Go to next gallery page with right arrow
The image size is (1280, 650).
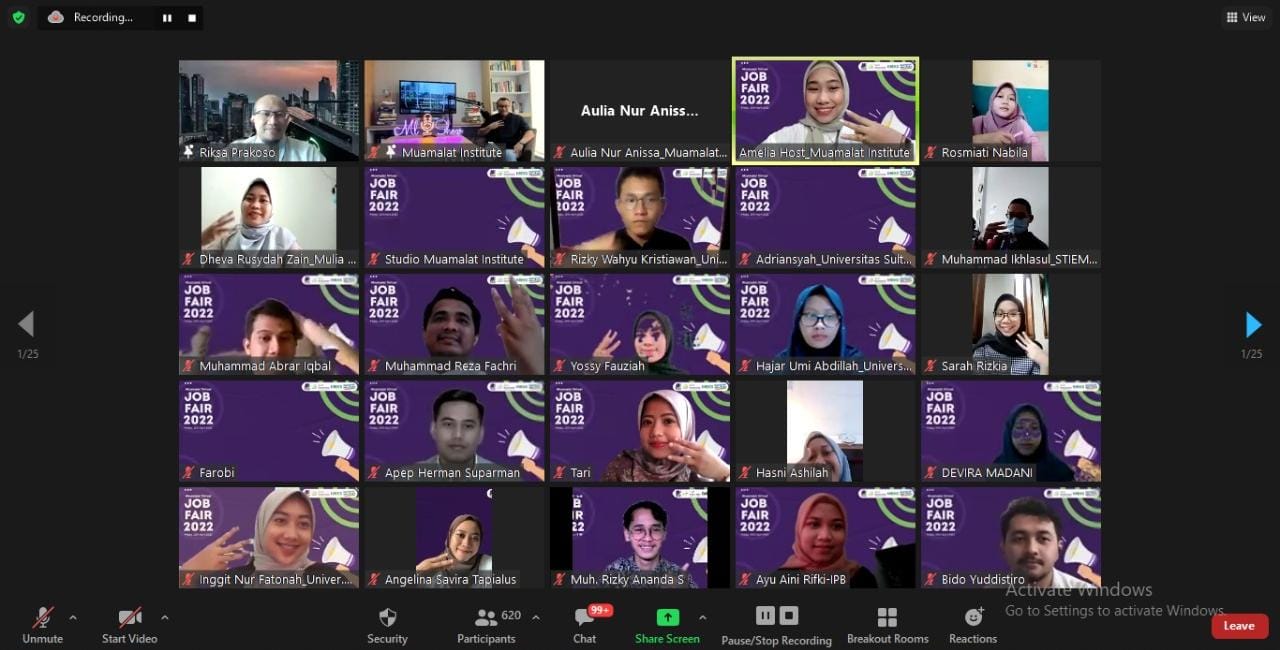point(1252,324)
